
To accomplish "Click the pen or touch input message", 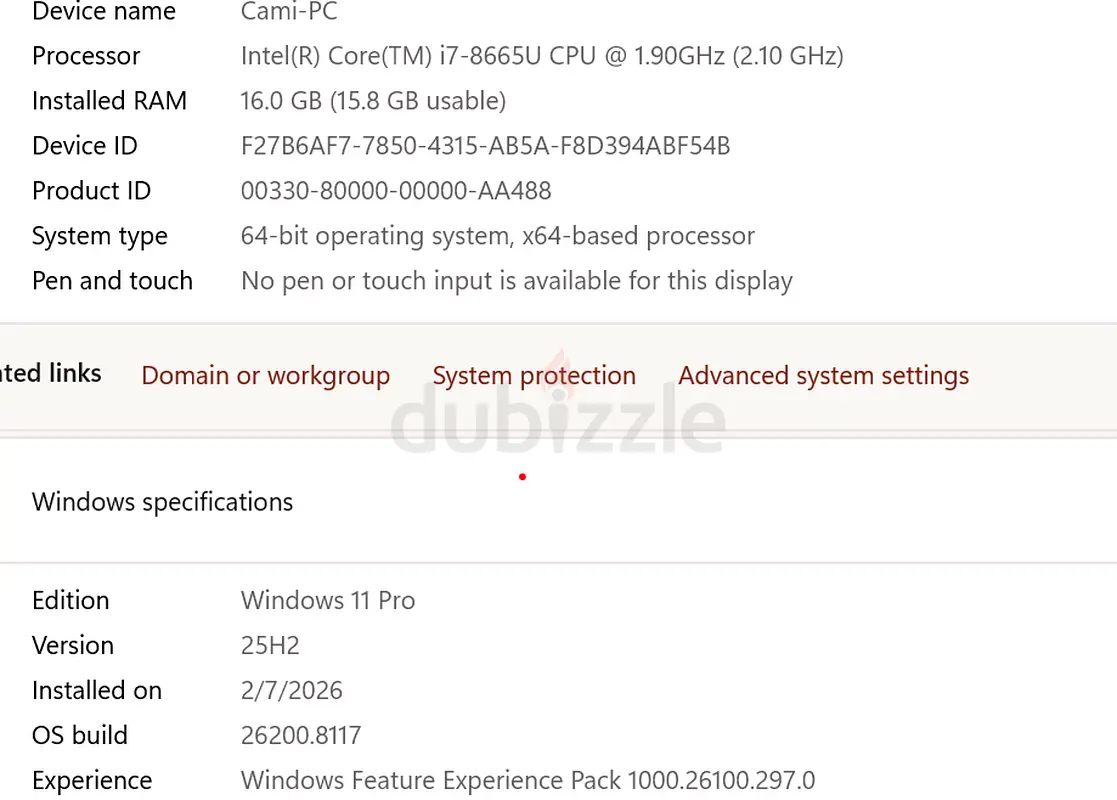I will 516,281.
